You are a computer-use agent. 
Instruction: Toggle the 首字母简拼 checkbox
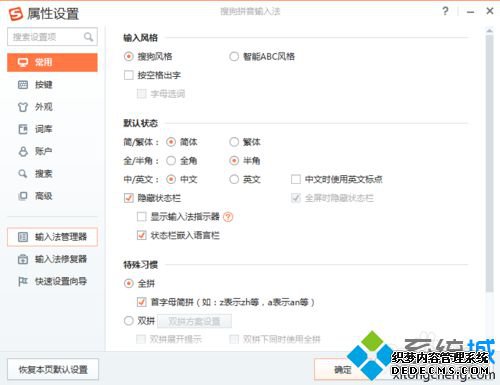coord(142,302)
